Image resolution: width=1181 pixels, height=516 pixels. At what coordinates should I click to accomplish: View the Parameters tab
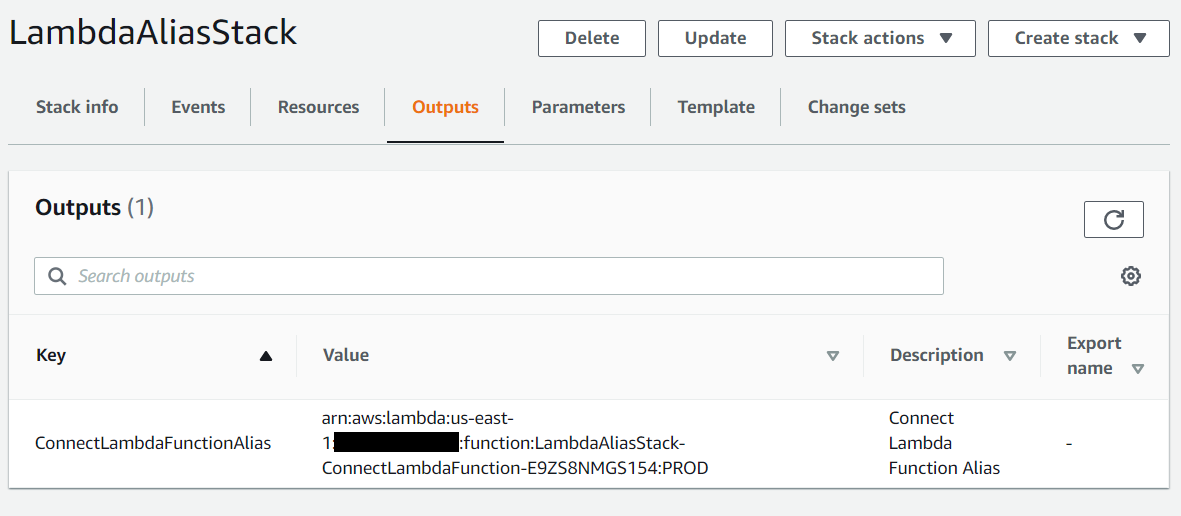(x=578, y=107)
